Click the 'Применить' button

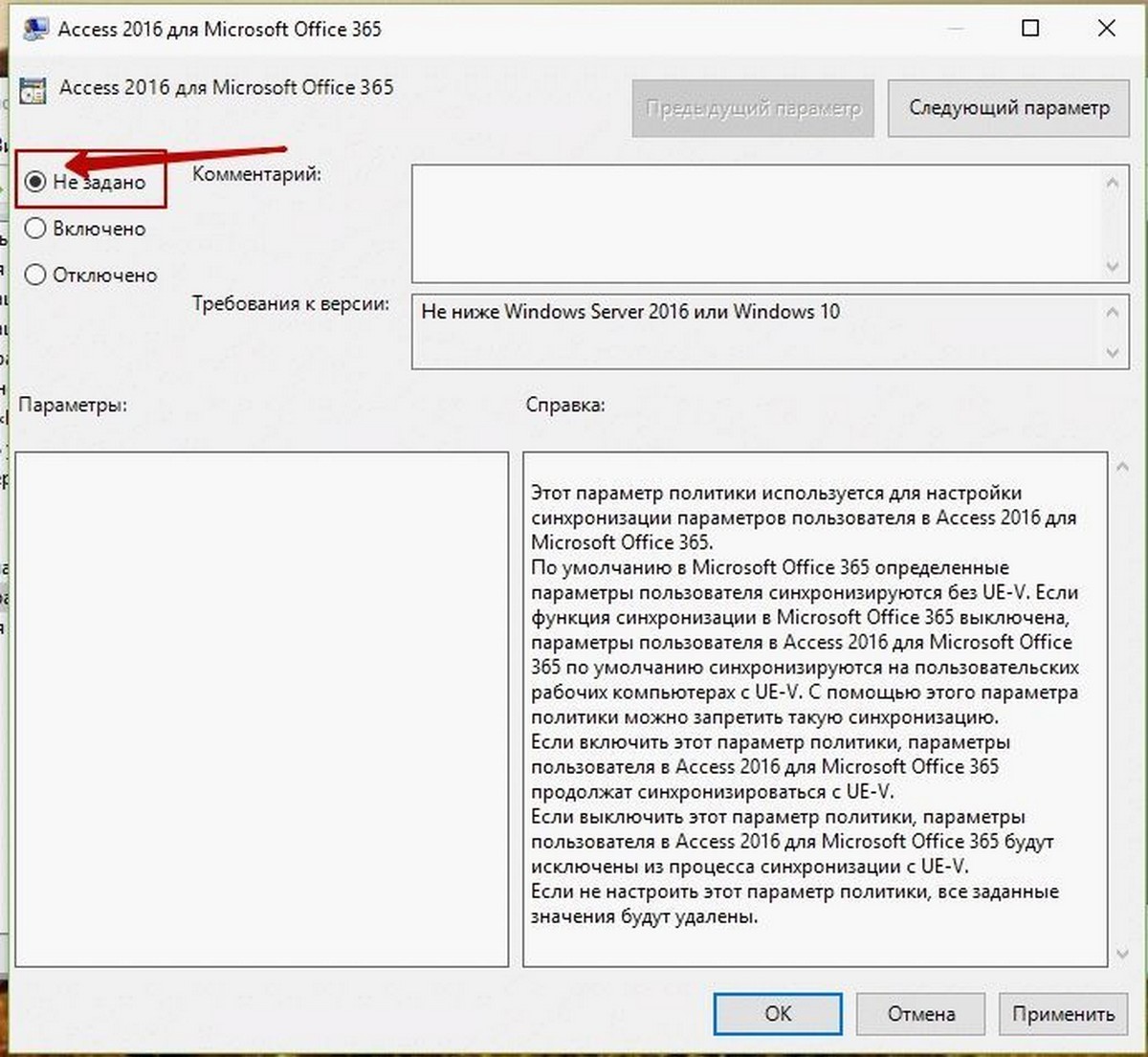pos(1063,1014)
